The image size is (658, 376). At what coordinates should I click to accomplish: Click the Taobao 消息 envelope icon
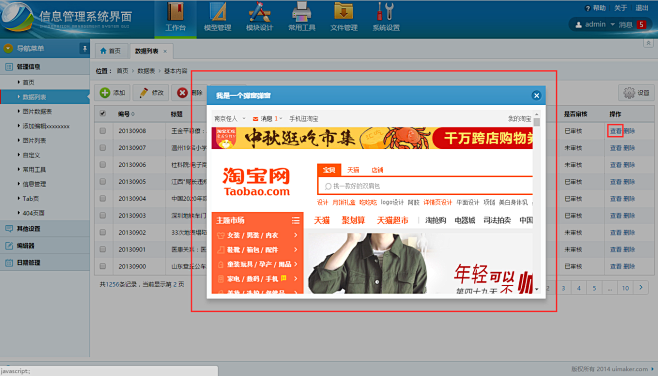pos(255,119)
